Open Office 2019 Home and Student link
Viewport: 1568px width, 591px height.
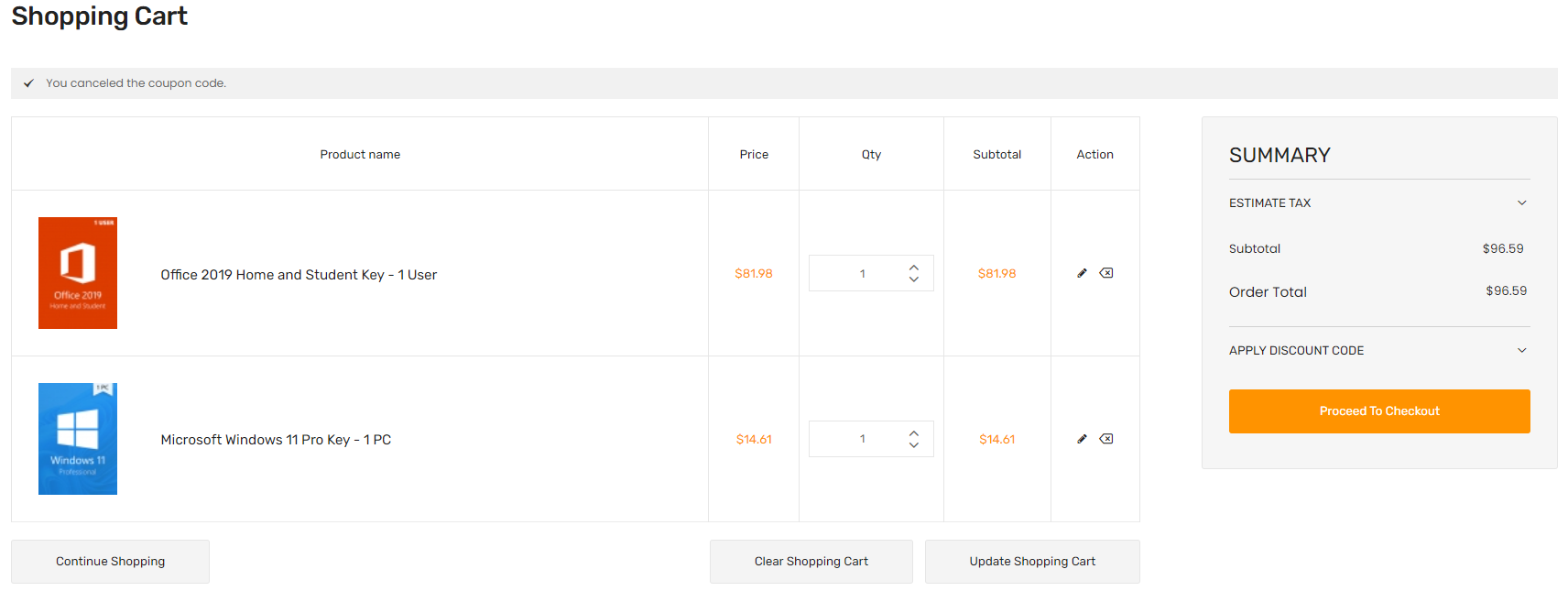[x=299, y=275]
